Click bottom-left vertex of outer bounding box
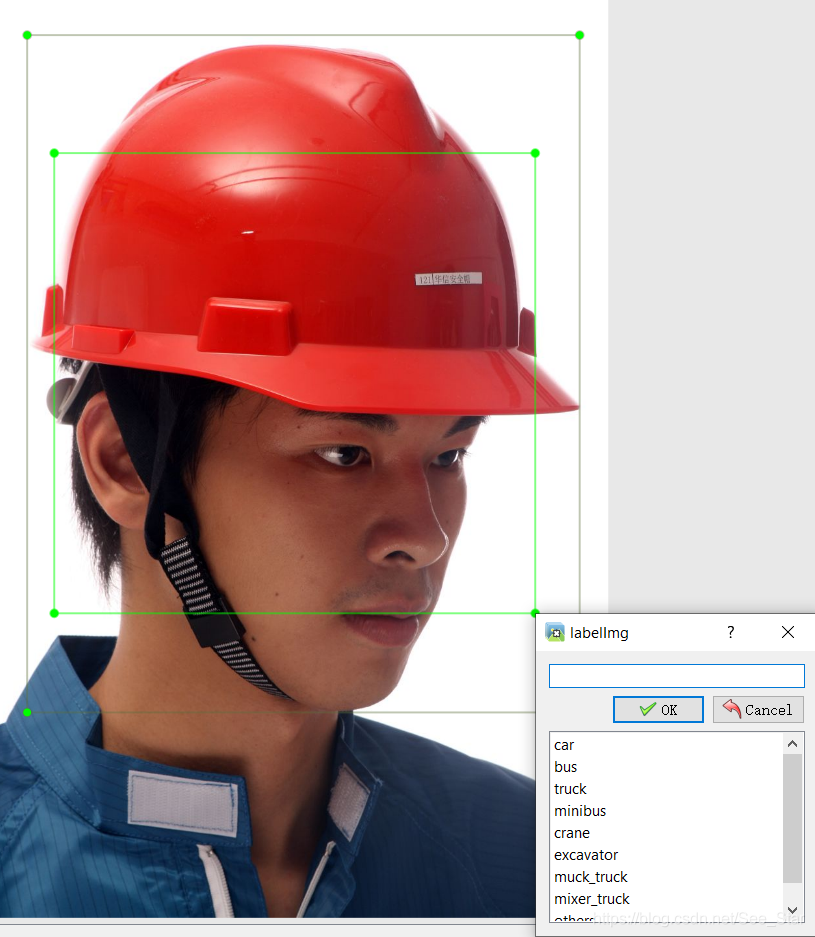 coord(27,712)
